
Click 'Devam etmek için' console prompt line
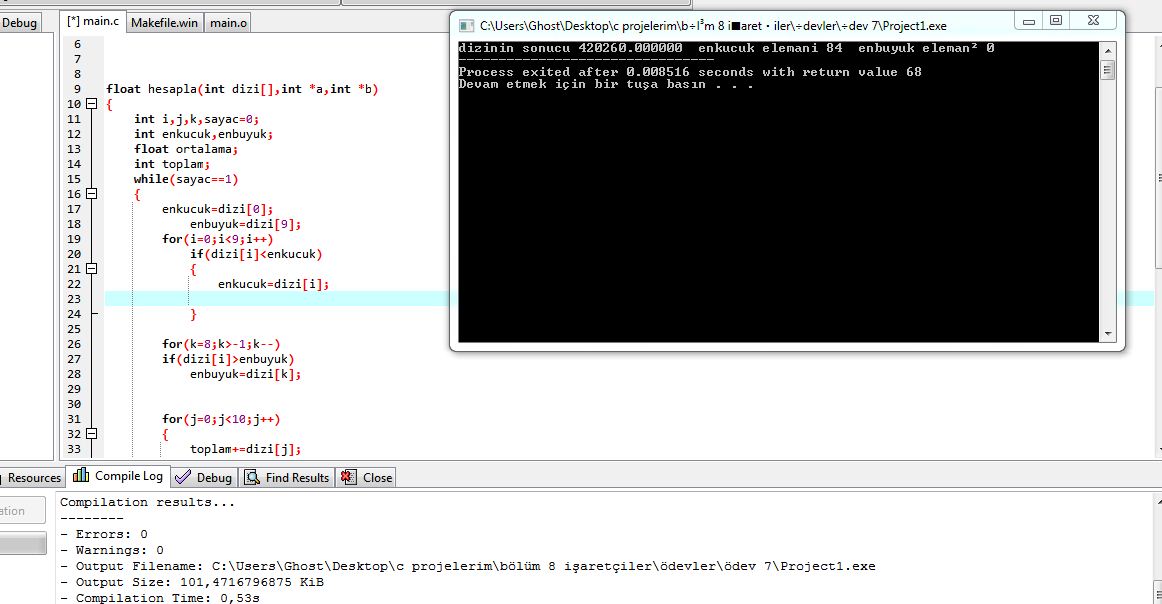[x=605, y=84]
